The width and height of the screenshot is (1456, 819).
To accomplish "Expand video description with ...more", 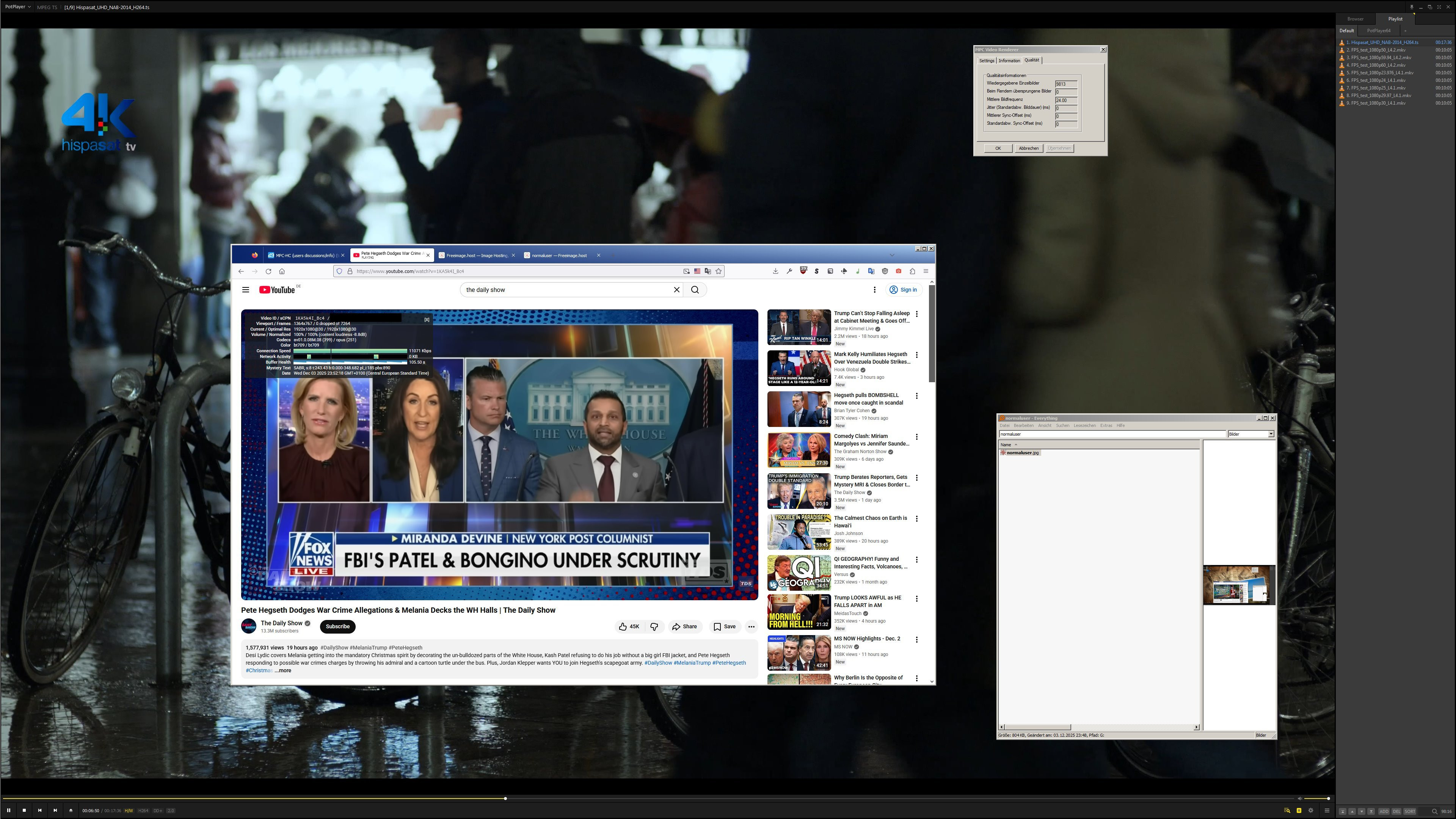I will 283,670.
